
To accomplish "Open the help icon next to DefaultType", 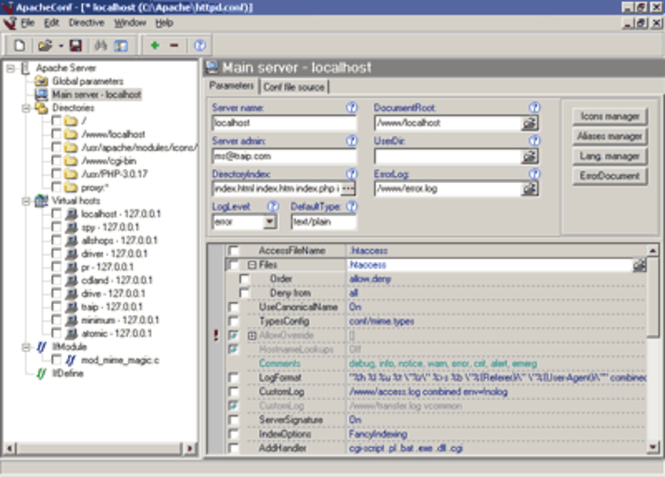I will pyautogui.click(x=352, y=207).
